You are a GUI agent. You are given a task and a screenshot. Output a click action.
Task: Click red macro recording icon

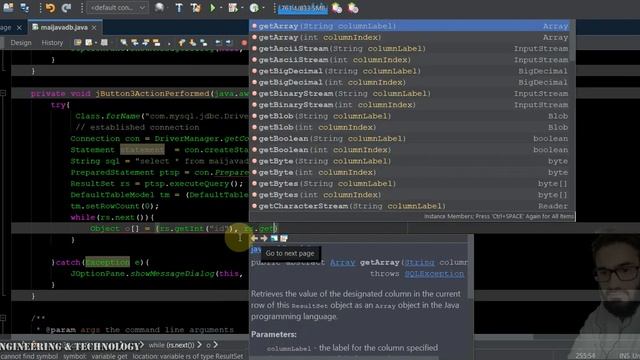coord(244,42)
